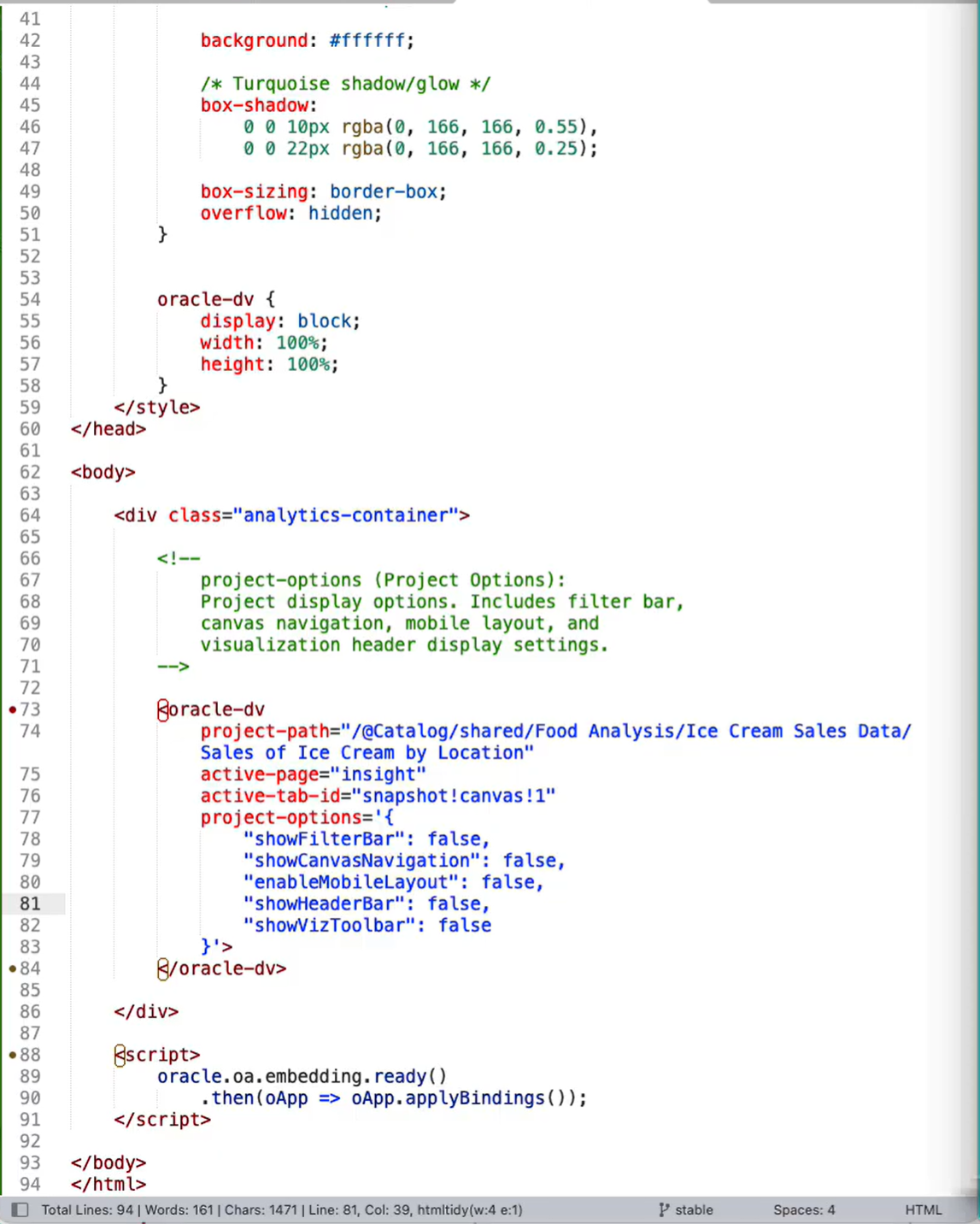Image resolution: width=980 pixels, height=1224 pixels.
Task: Click the warning dot beside line 88
Action: click(12, 1055)
